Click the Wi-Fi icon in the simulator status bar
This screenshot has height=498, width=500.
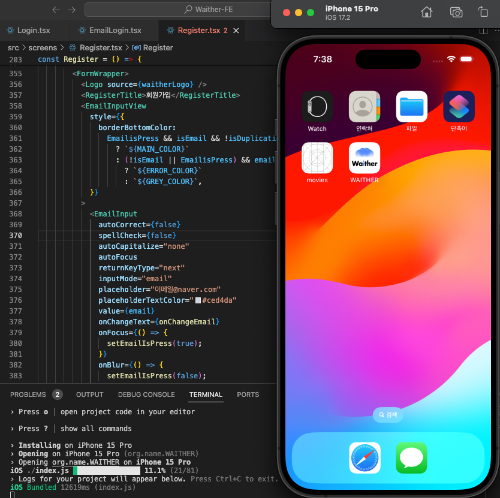point(451,59)
